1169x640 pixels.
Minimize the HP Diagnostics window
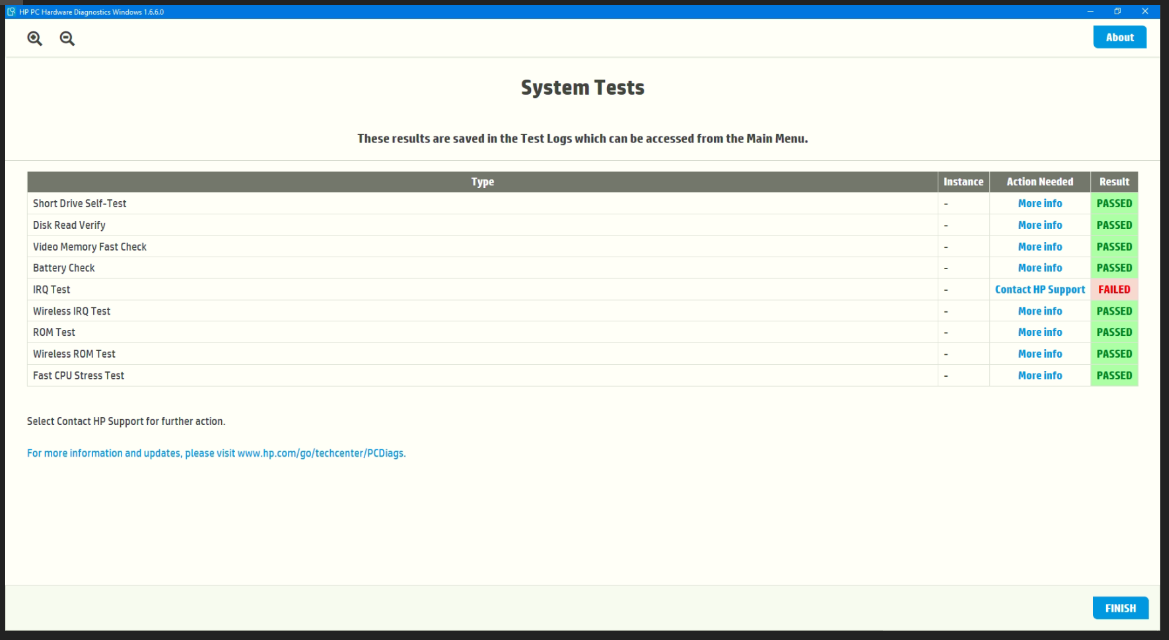tap(1090, 11)
